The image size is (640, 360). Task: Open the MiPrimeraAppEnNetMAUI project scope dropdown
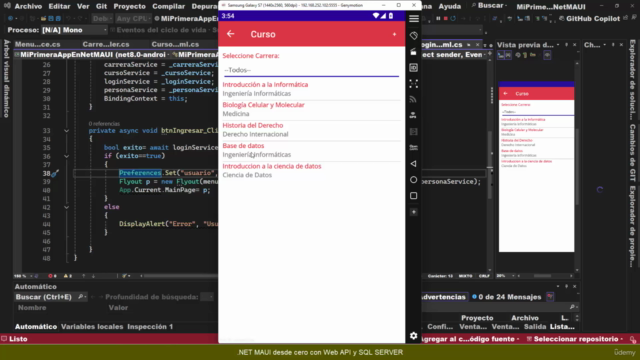[x=92, y=55]
